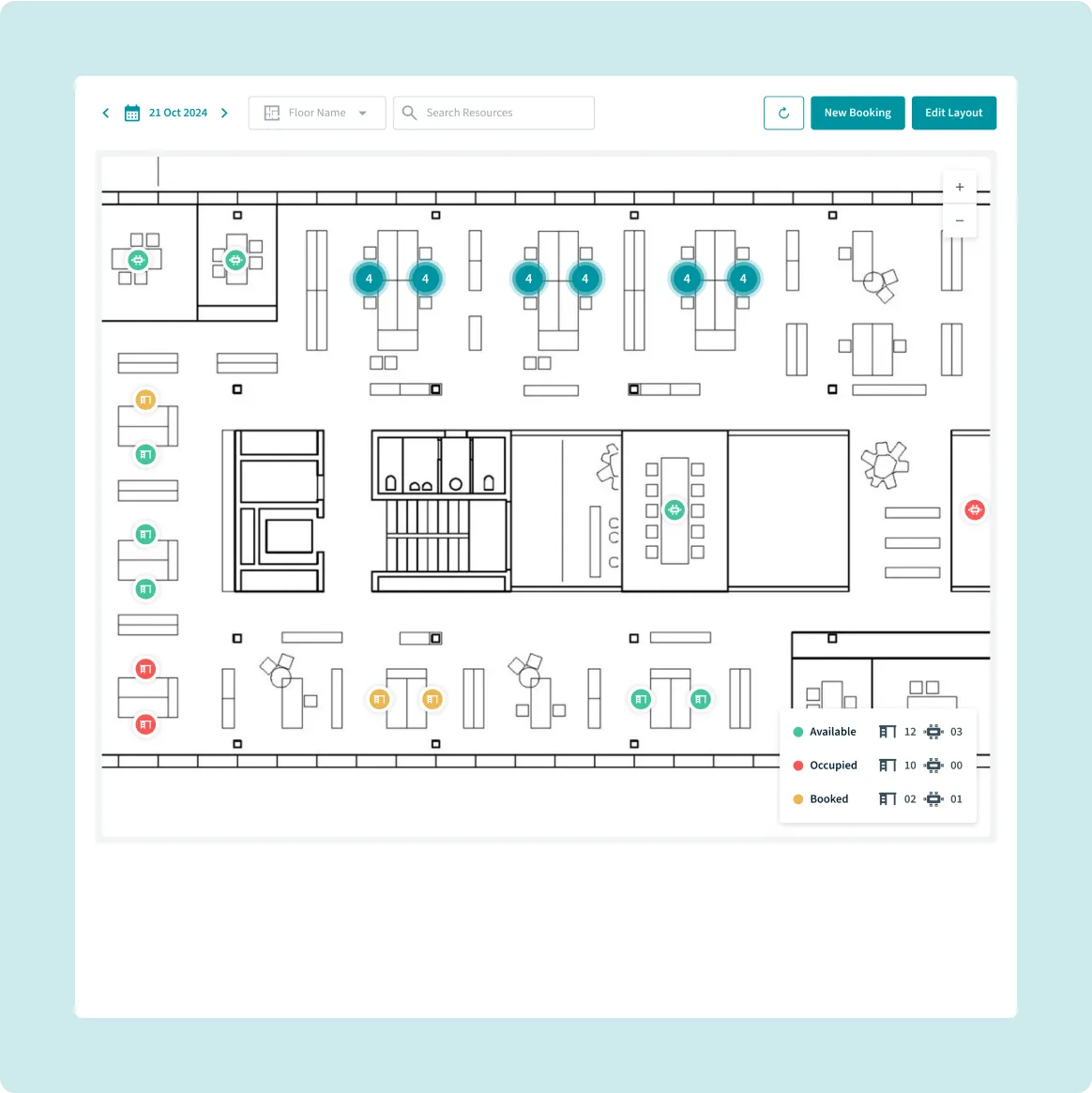Start a New Booking
The height and width of the screenshot is (1093, 1092).
point(857,113)
